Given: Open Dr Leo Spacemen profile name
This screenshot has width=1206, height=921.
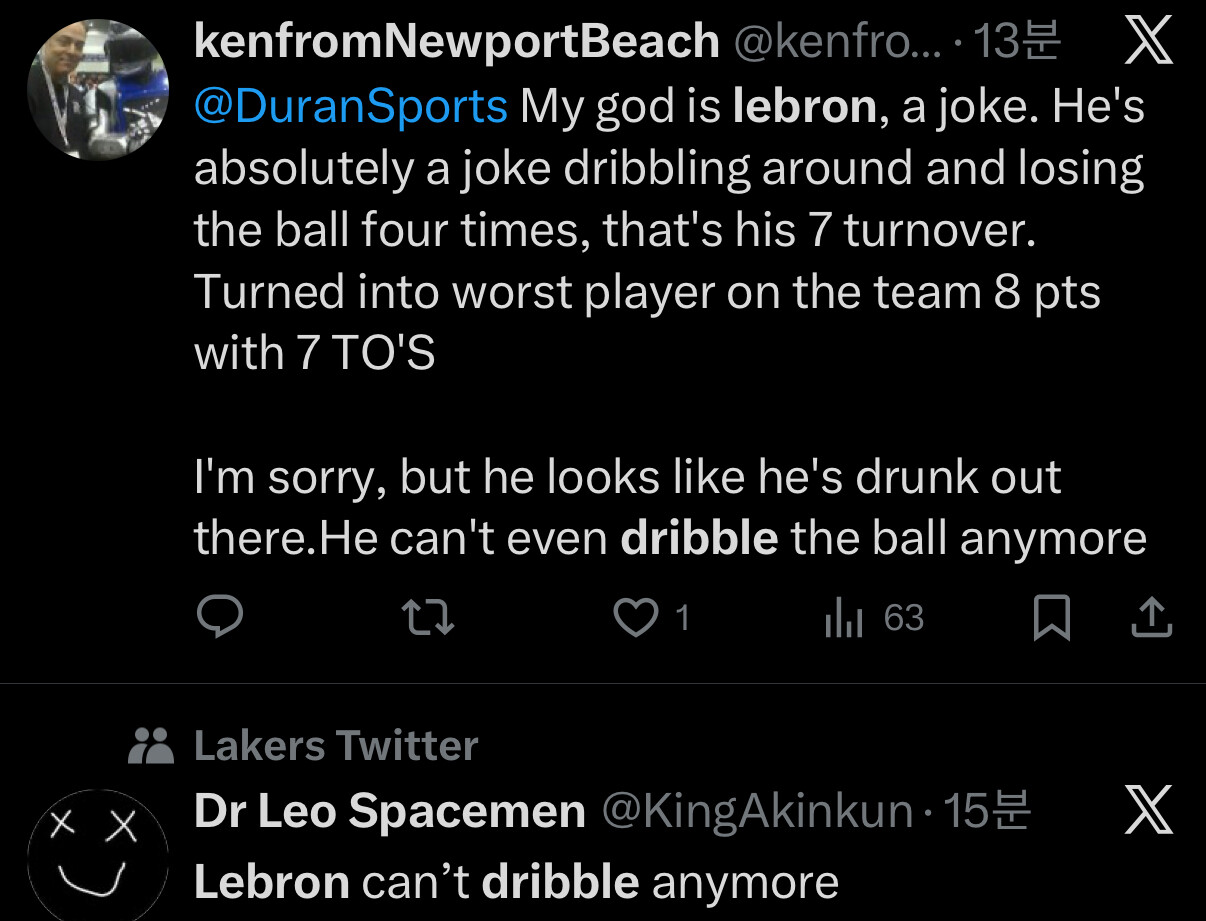Looking at the screenshot, I should [389, 811].
